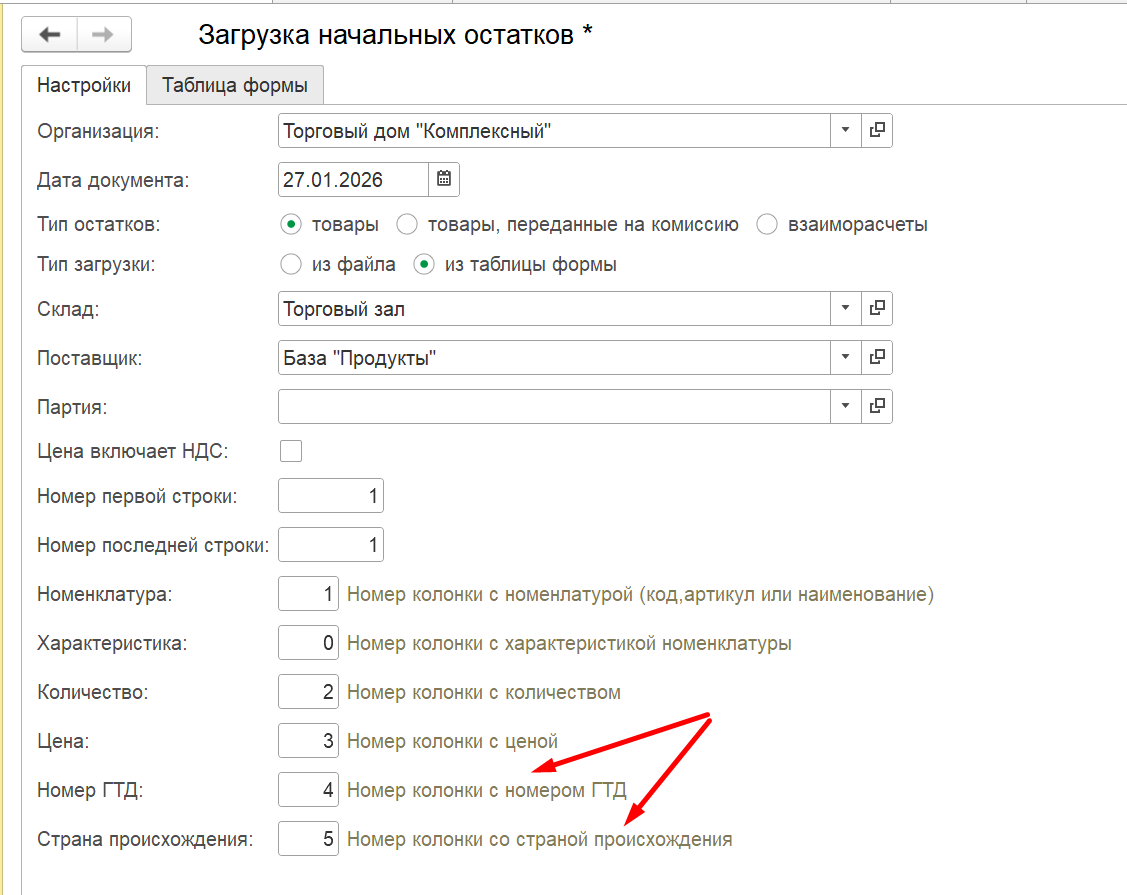
Task: Click the Цена column number field
Action: click(x=308, y=740)
